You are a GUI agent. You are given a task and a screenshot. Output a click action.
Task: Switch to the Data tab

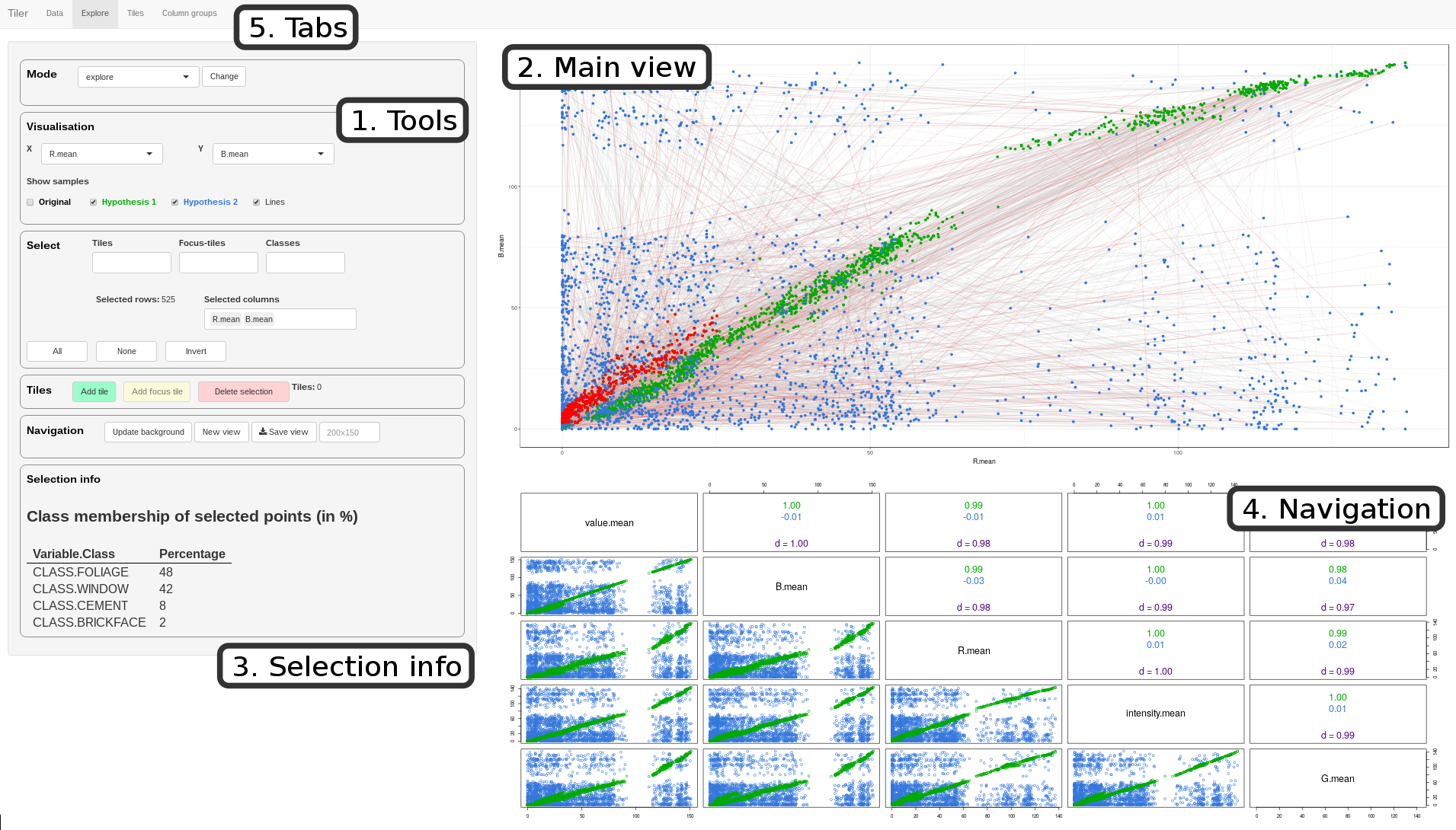55,13
